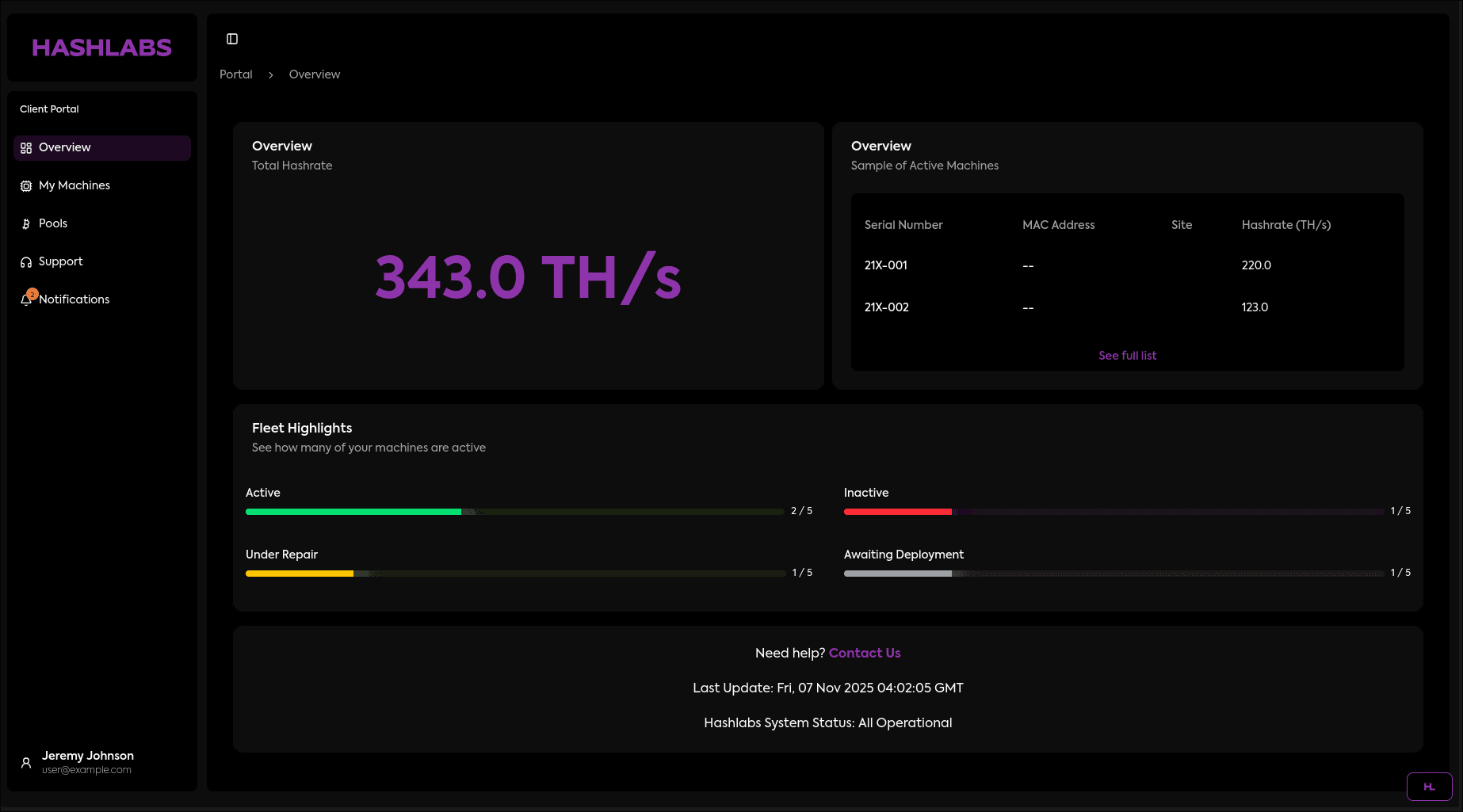Viewport: 1463px width, 812px height.
Task: Open My Machines from the sidebar icon
Action: (x=25, y=185)
